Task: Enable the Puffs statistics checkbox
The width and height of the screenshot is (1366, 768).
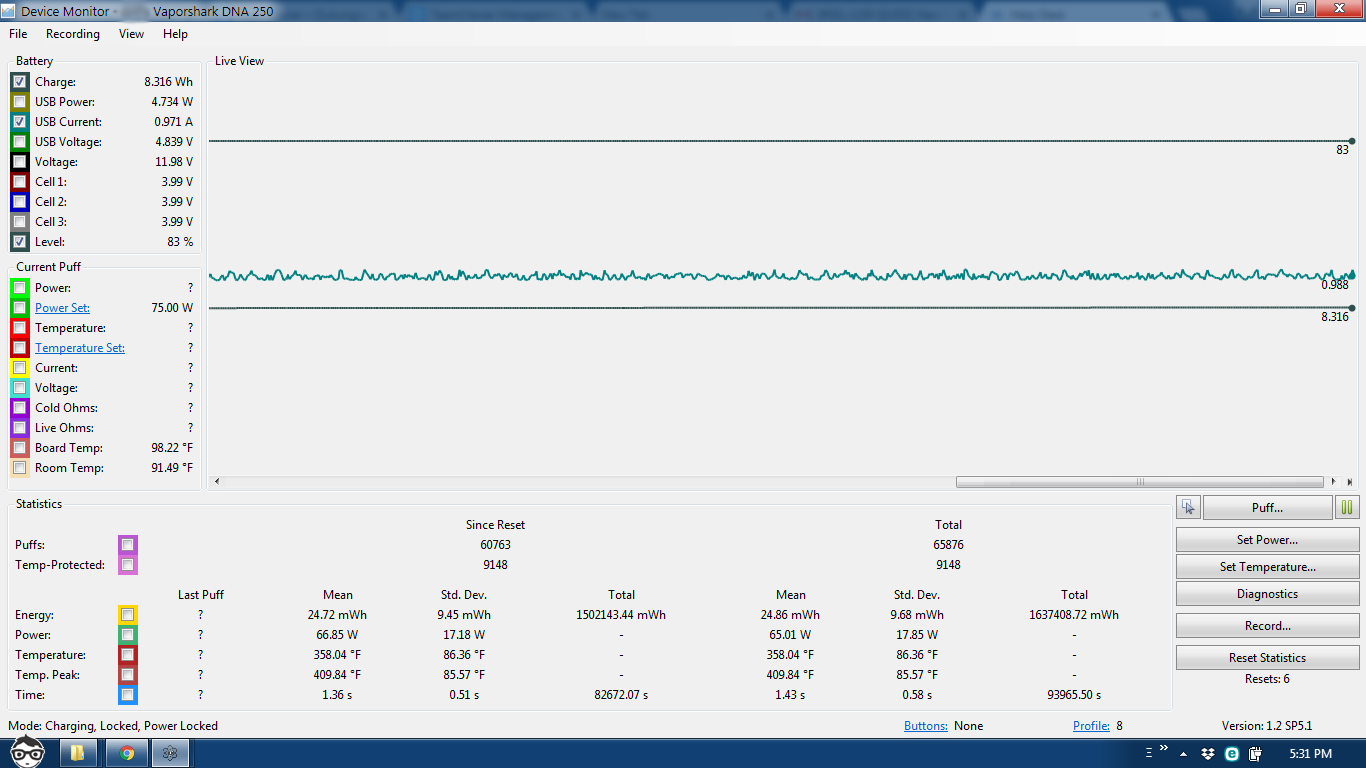Action: pyautogui.click(x=127, y=545)
